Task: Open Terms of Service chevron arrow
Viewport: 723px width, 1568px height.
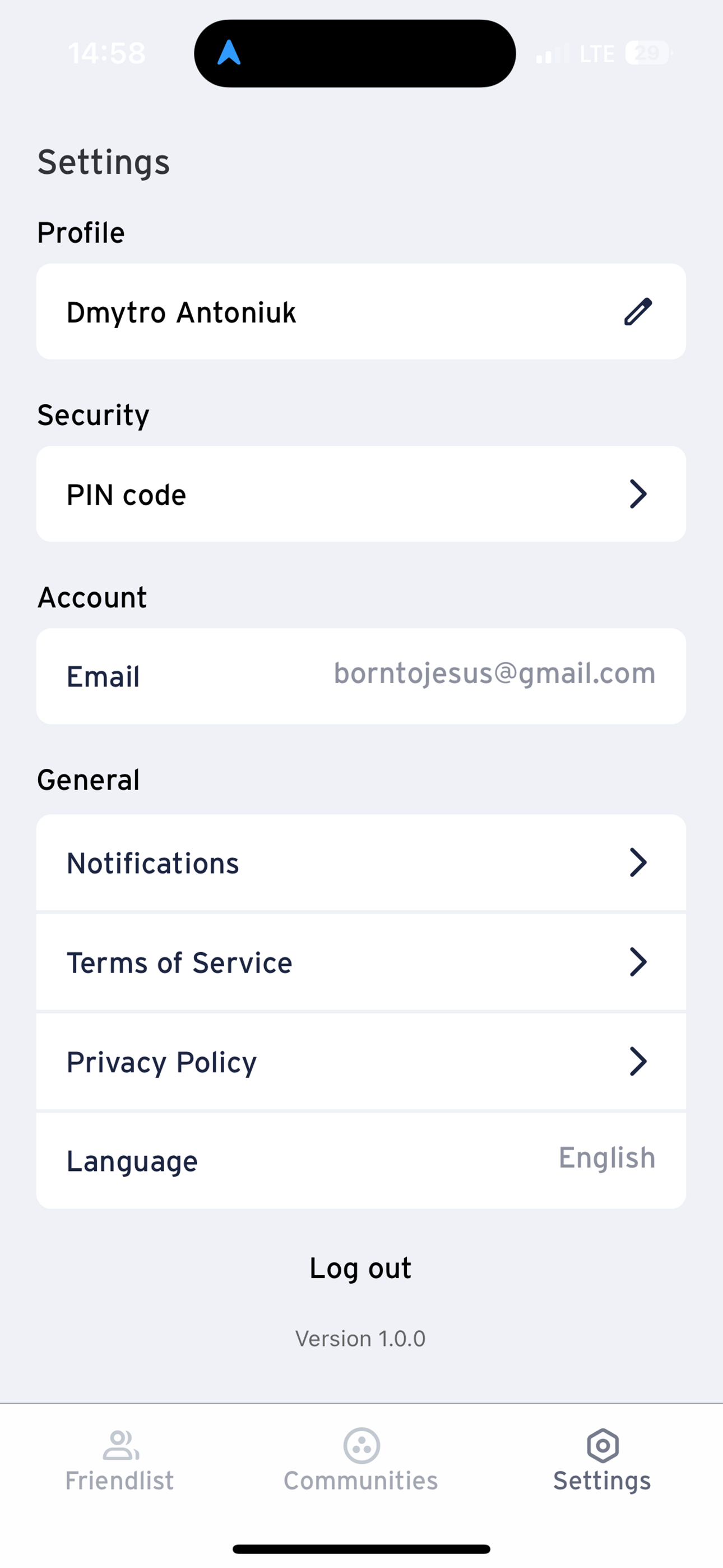Action: pyautogui.click(x=638, y=962)
